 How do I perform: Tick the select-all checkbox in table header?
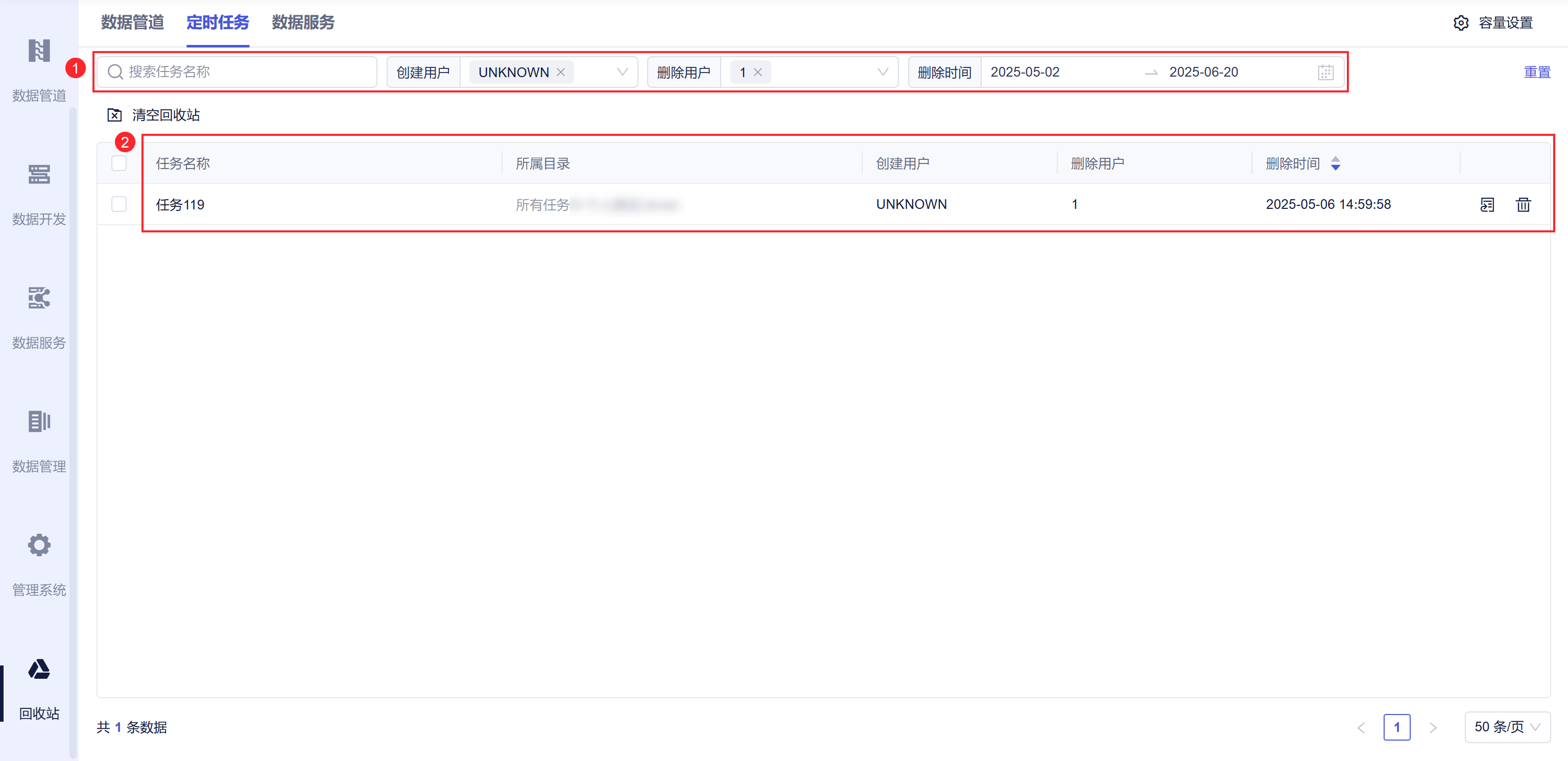[x=120, y=163]
